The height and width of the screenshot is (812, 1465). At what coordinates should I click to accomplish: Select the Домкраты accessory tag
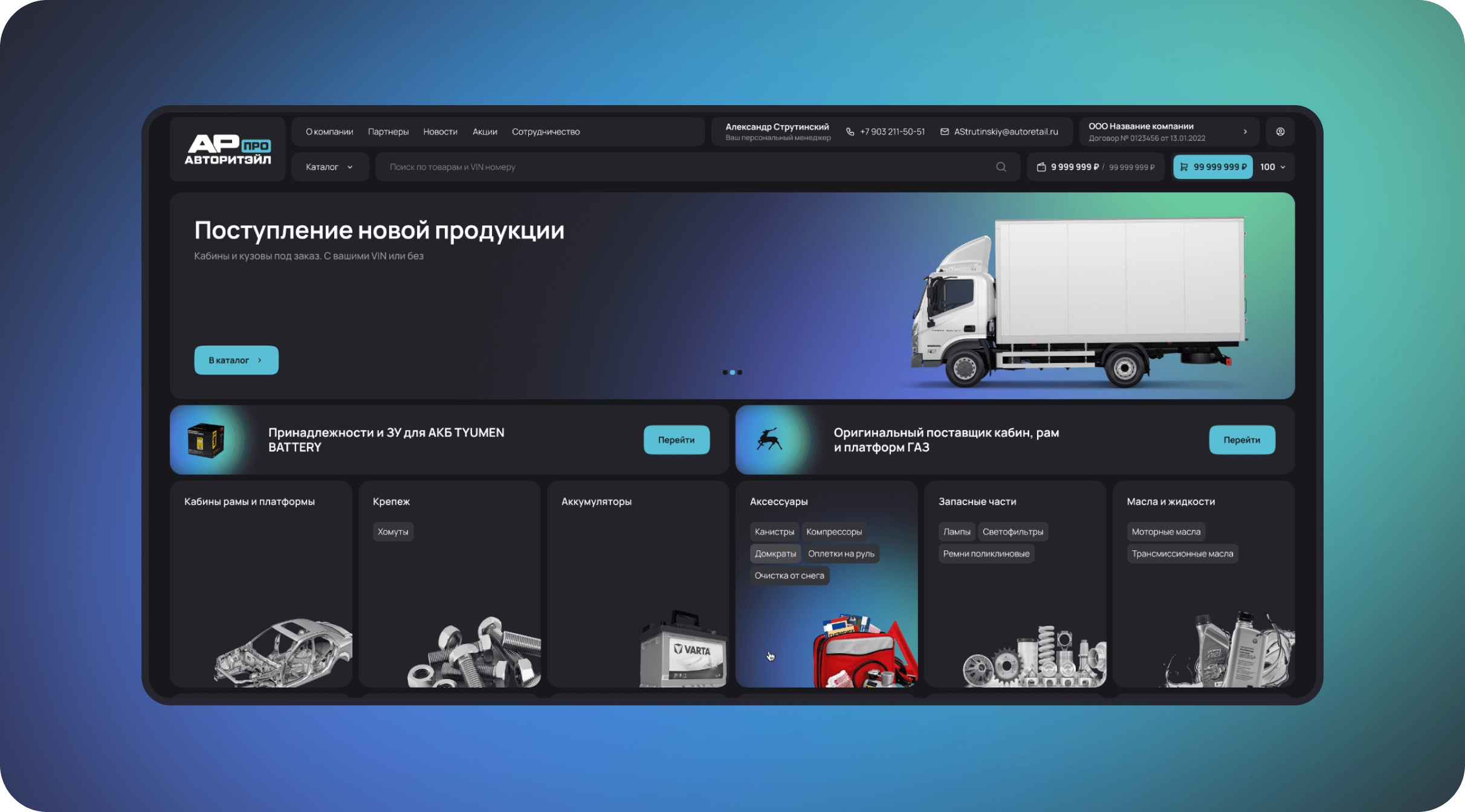pyautogui.click(x=775, y=553)
